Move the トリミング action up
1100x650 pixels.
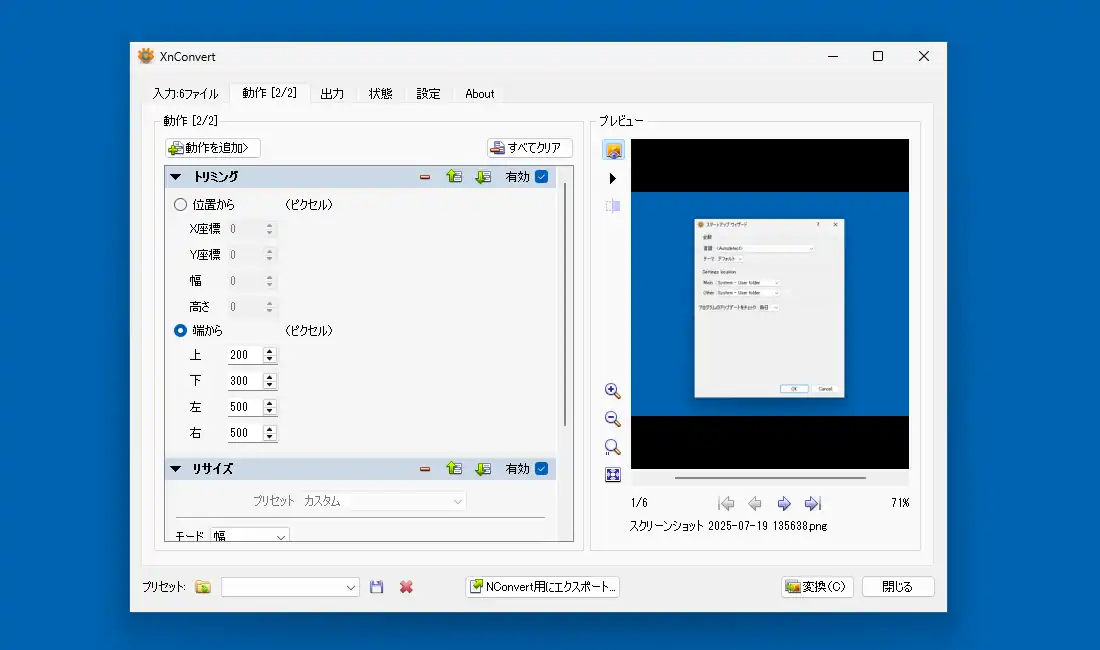[454, 177]
